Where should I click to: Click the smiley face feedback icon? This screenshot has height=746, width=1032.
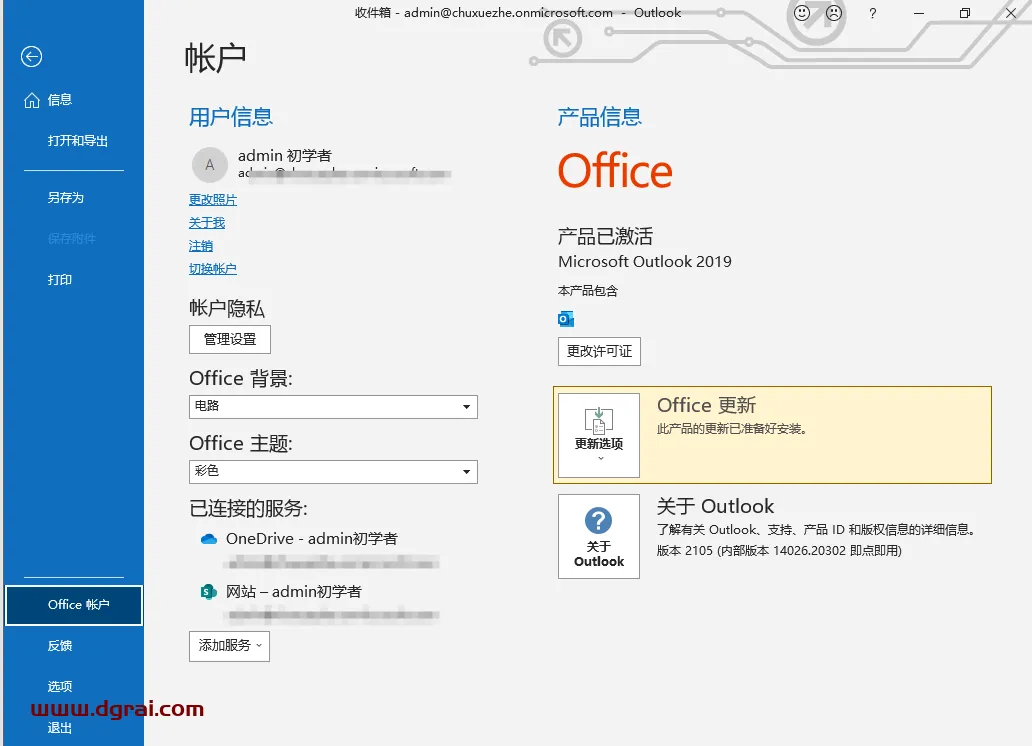(802, 13)
